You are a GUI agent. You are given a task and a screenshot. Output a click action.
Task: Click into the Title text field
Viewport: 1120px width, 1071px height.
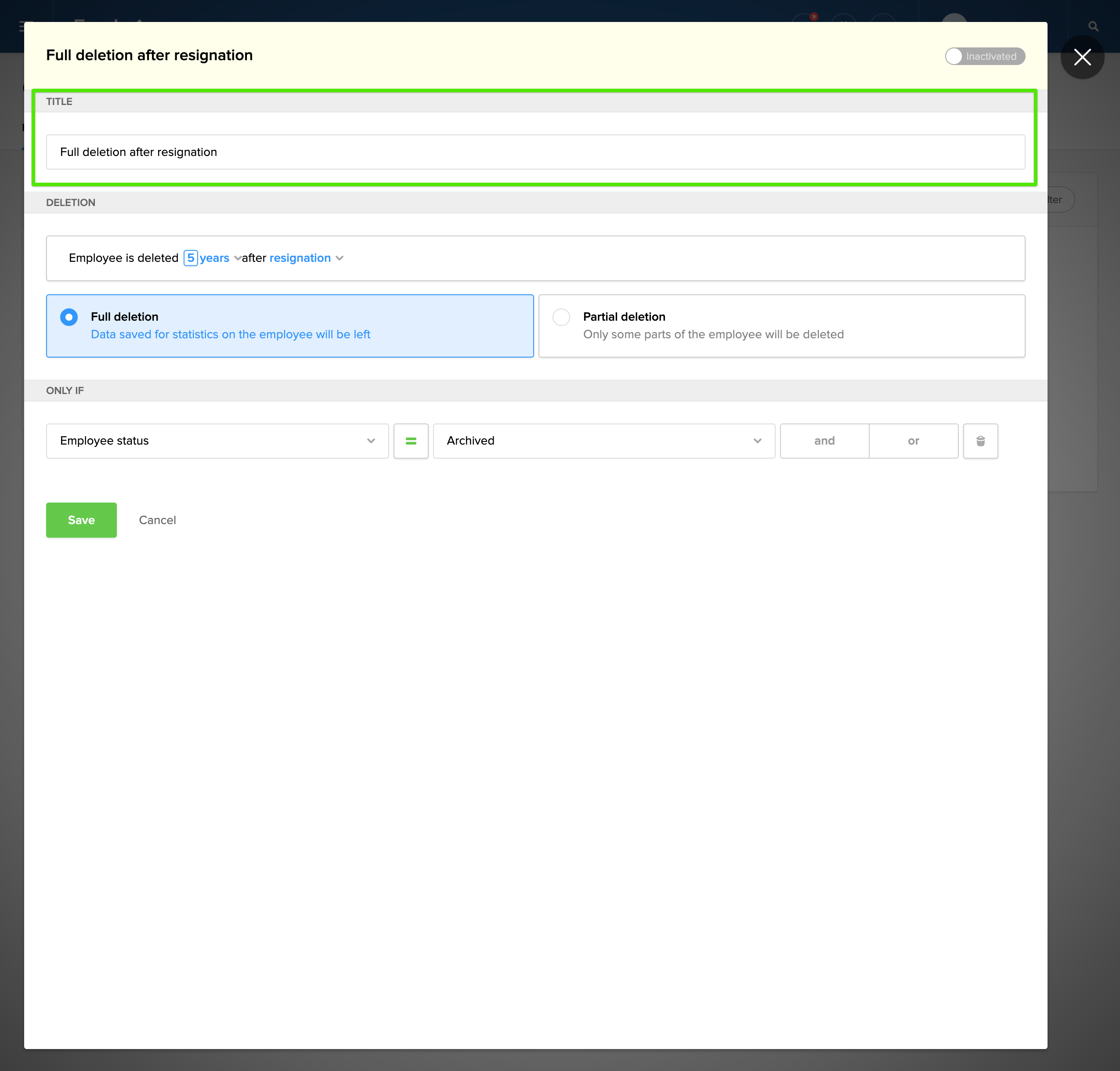[535, 152]
